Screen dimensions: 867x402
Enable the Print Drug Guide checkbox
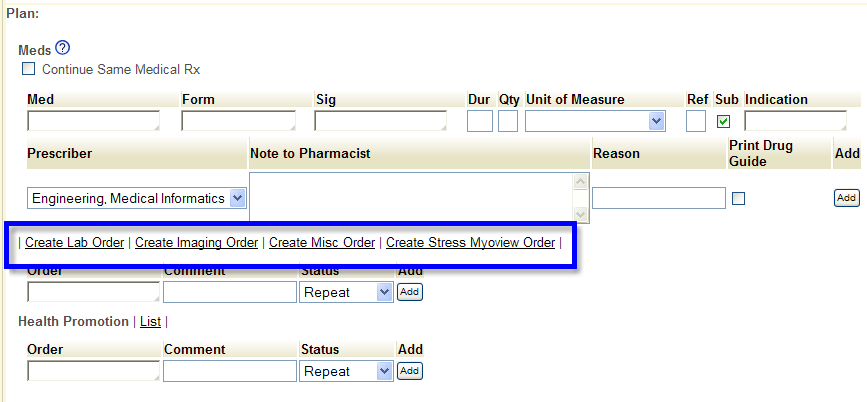[738, 199]
